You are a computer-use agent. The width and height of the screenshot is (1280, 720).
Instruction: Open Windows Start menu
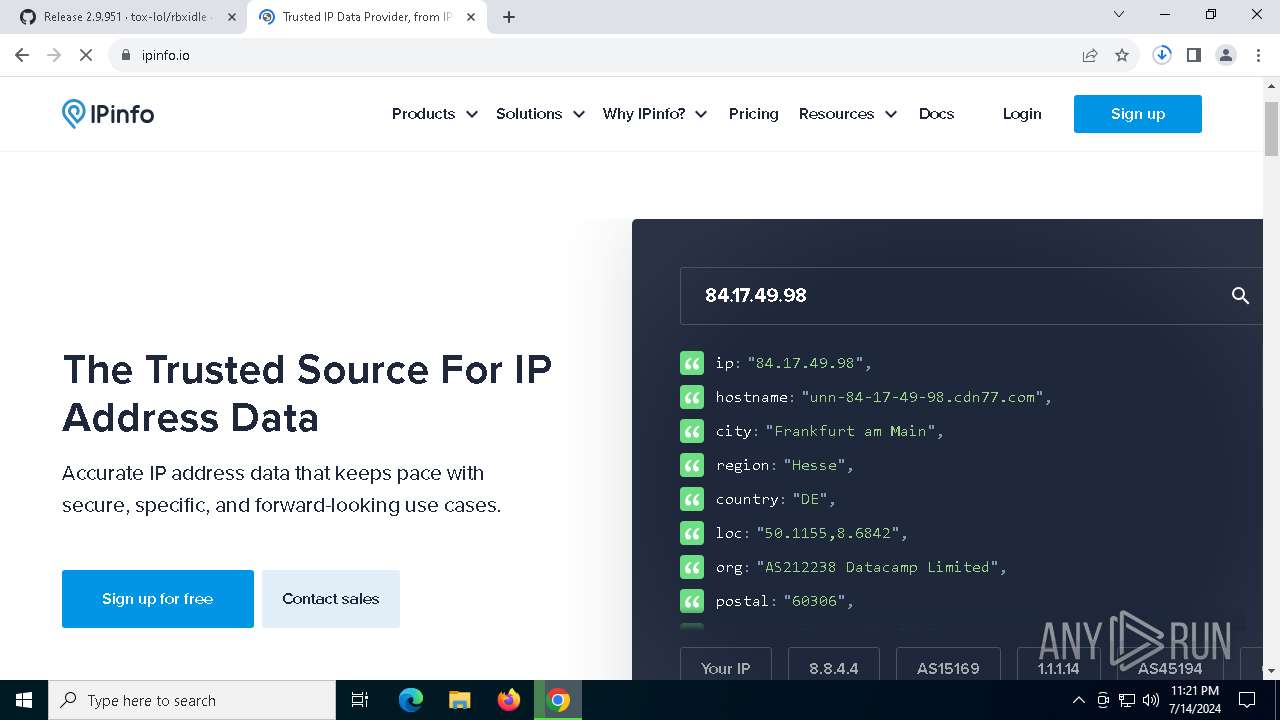24,700
